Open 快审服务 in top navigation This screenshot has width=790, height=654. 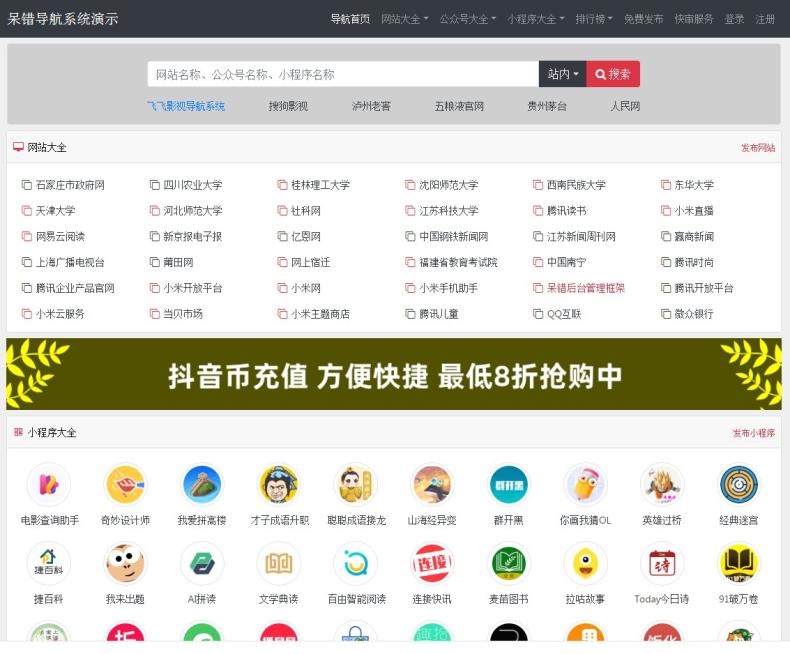[694, 19]
